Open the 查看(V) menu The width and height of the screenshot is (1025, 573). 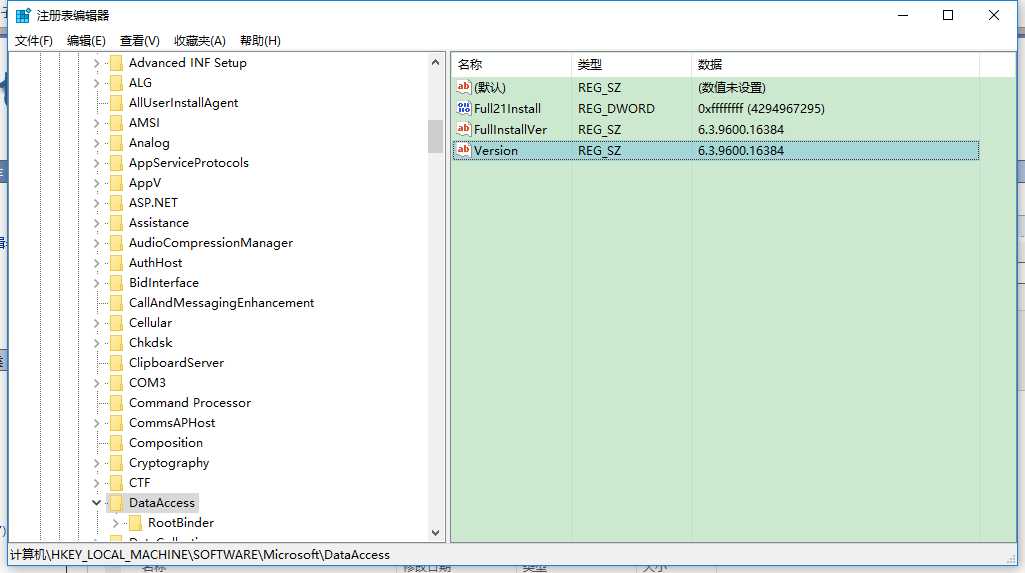click(139, 41)
